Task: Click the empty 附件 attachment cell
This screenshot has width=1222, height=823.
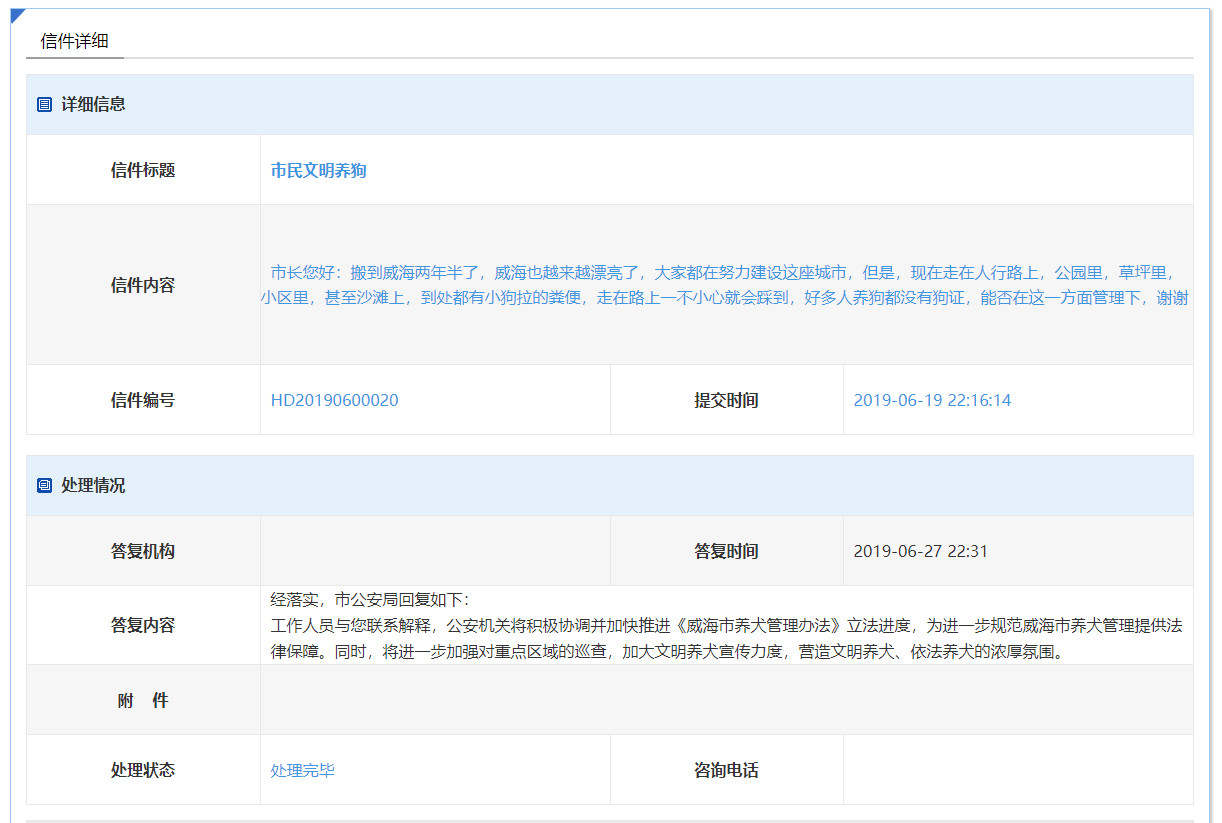Action: [726, 700]
